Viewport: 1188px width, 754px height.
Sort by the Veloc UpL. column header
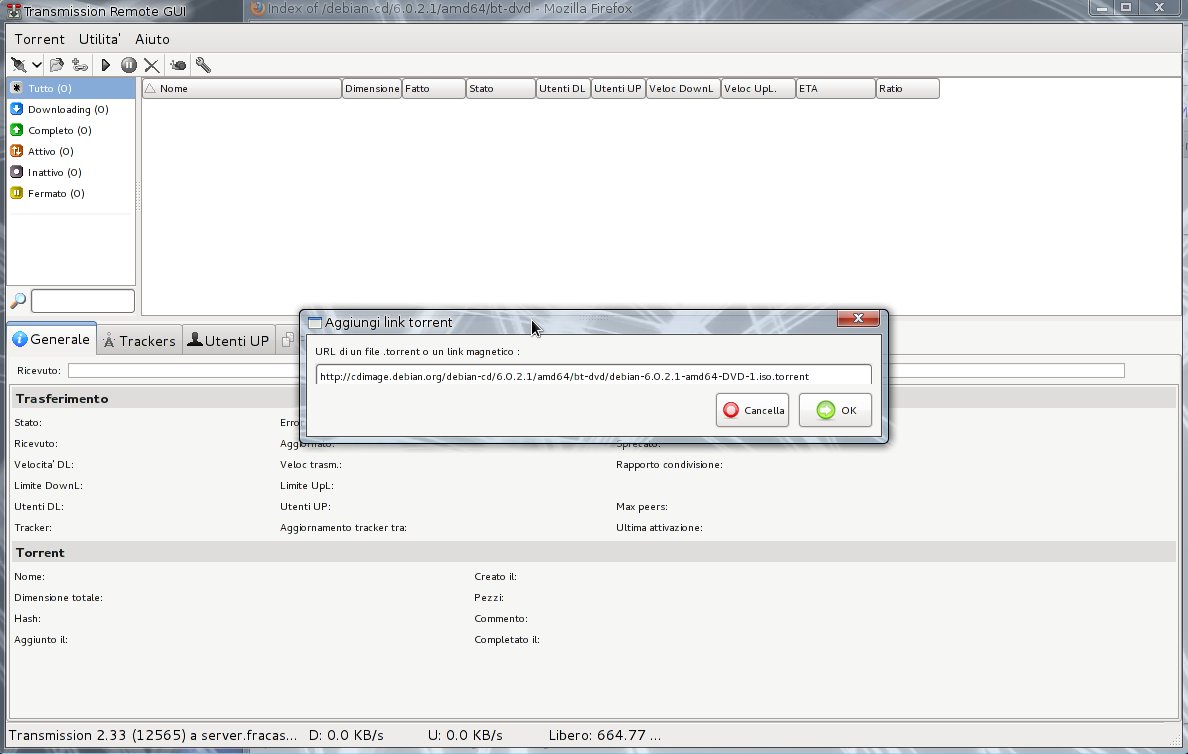758,89
